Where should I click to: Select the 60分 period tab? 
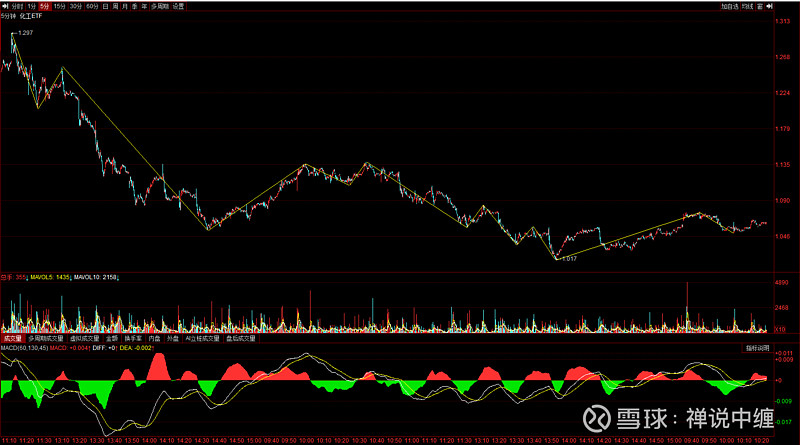click(92, 6)
